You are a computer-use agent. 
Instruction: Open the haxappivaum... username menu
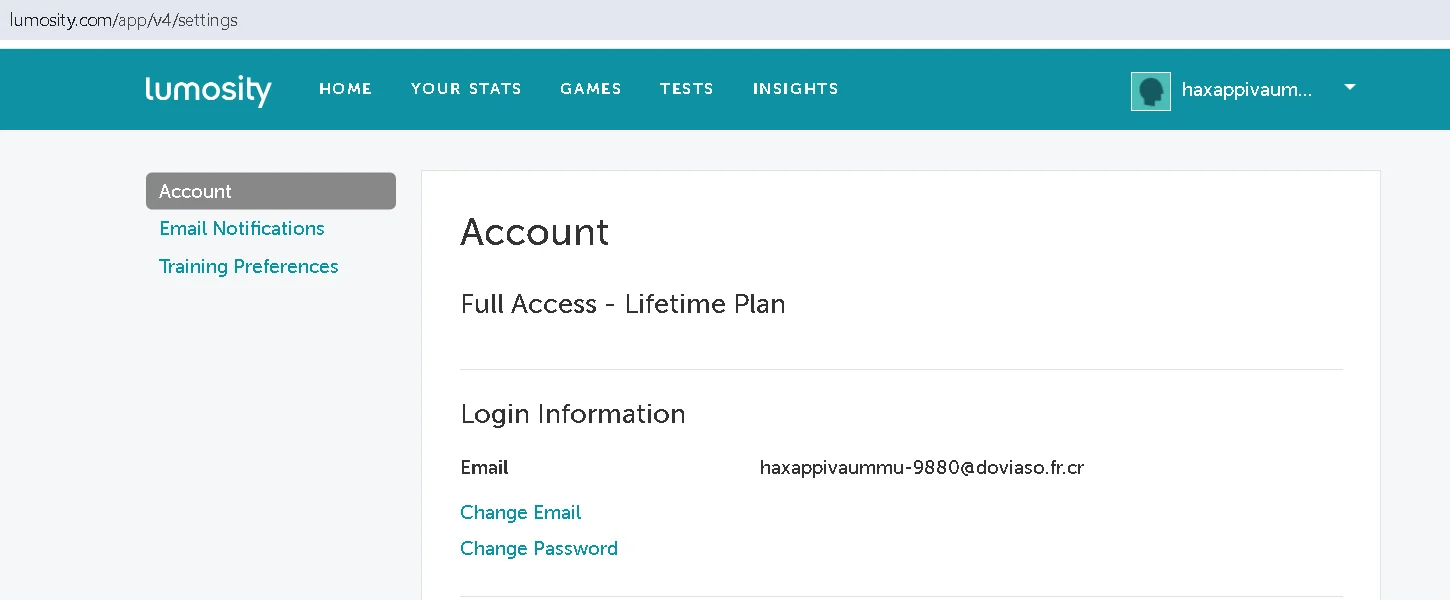pos(1247,90)
